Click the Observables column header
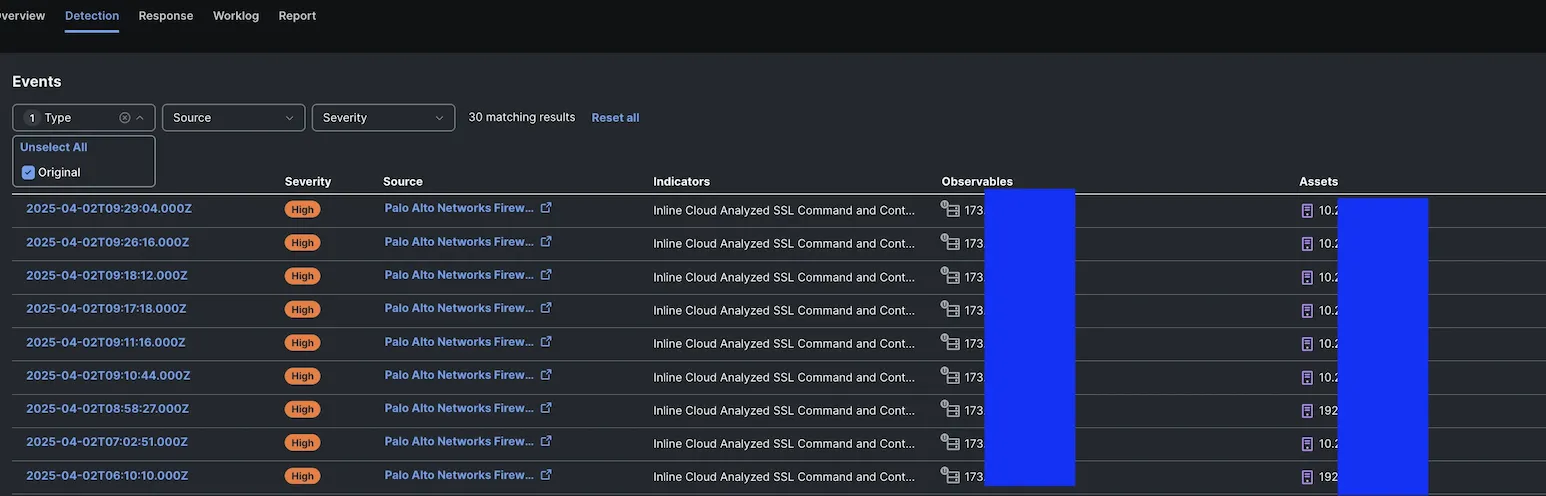 (977, 182)
